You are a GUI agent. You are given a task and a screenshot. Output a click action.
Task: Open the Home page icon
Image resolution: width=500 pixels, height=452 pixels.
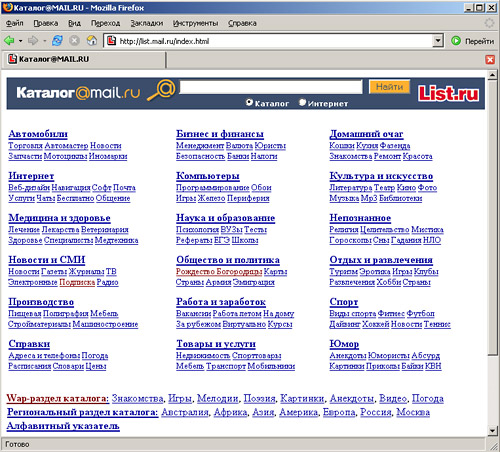point(92,41)
